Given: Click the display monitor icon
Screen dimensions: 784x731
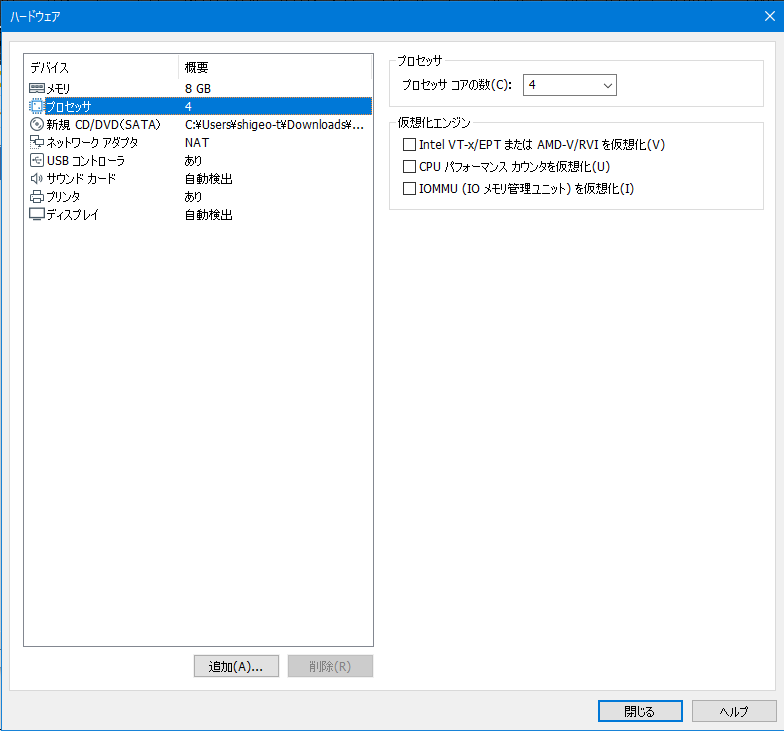Looking at the screenshot, I should tap(37, 214).
